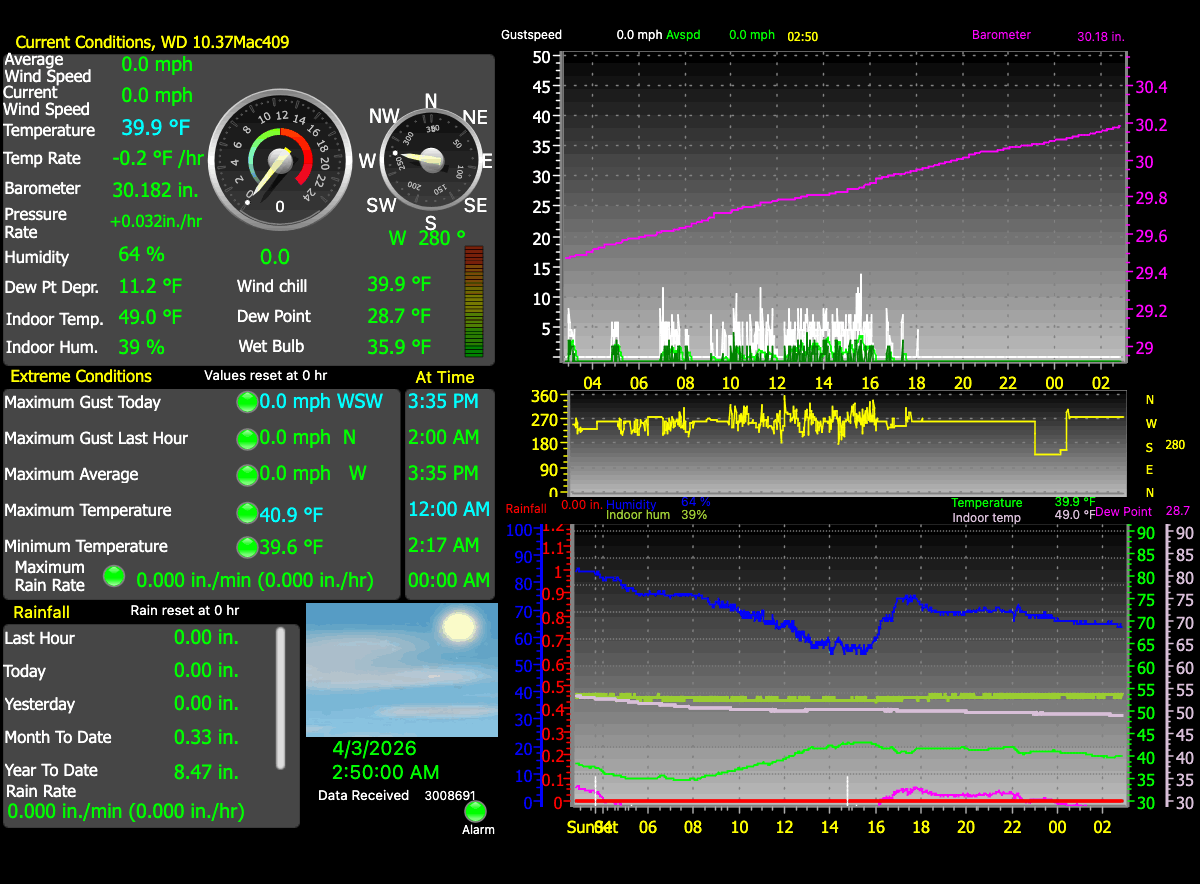Screen dimensions: 1200x884
Task: Click the Current Conditions heading
Action: point(153,42)
